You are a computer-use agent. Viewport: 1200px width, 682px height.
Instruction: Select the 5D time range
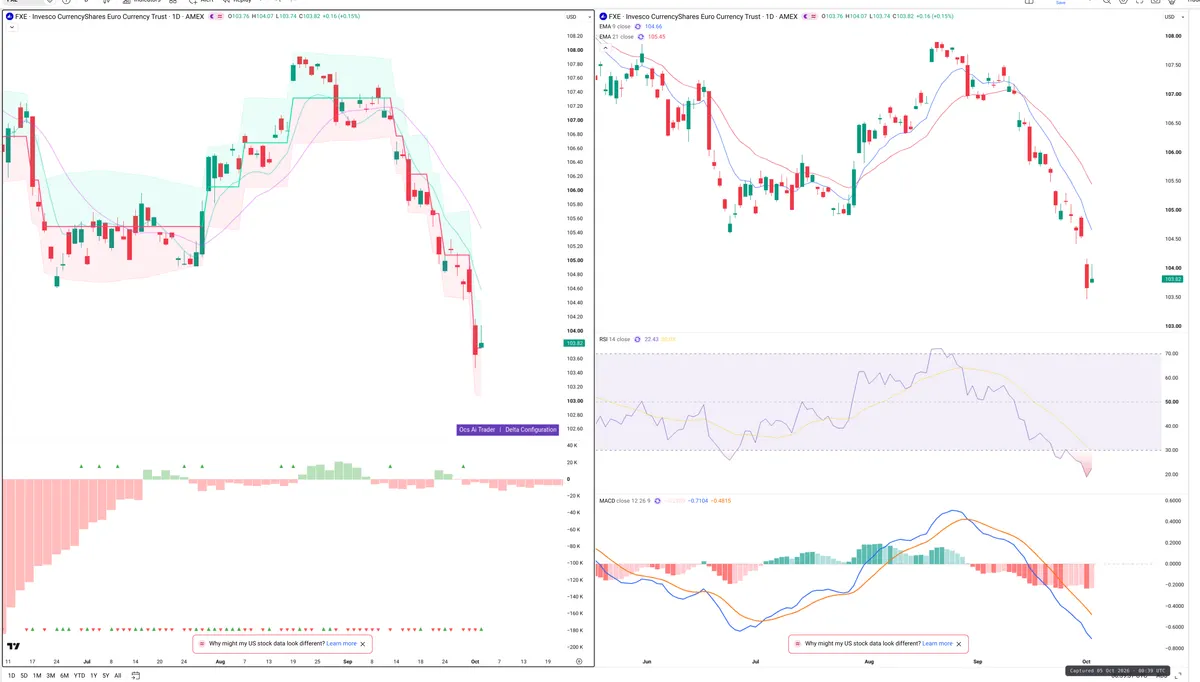[24, 675]
